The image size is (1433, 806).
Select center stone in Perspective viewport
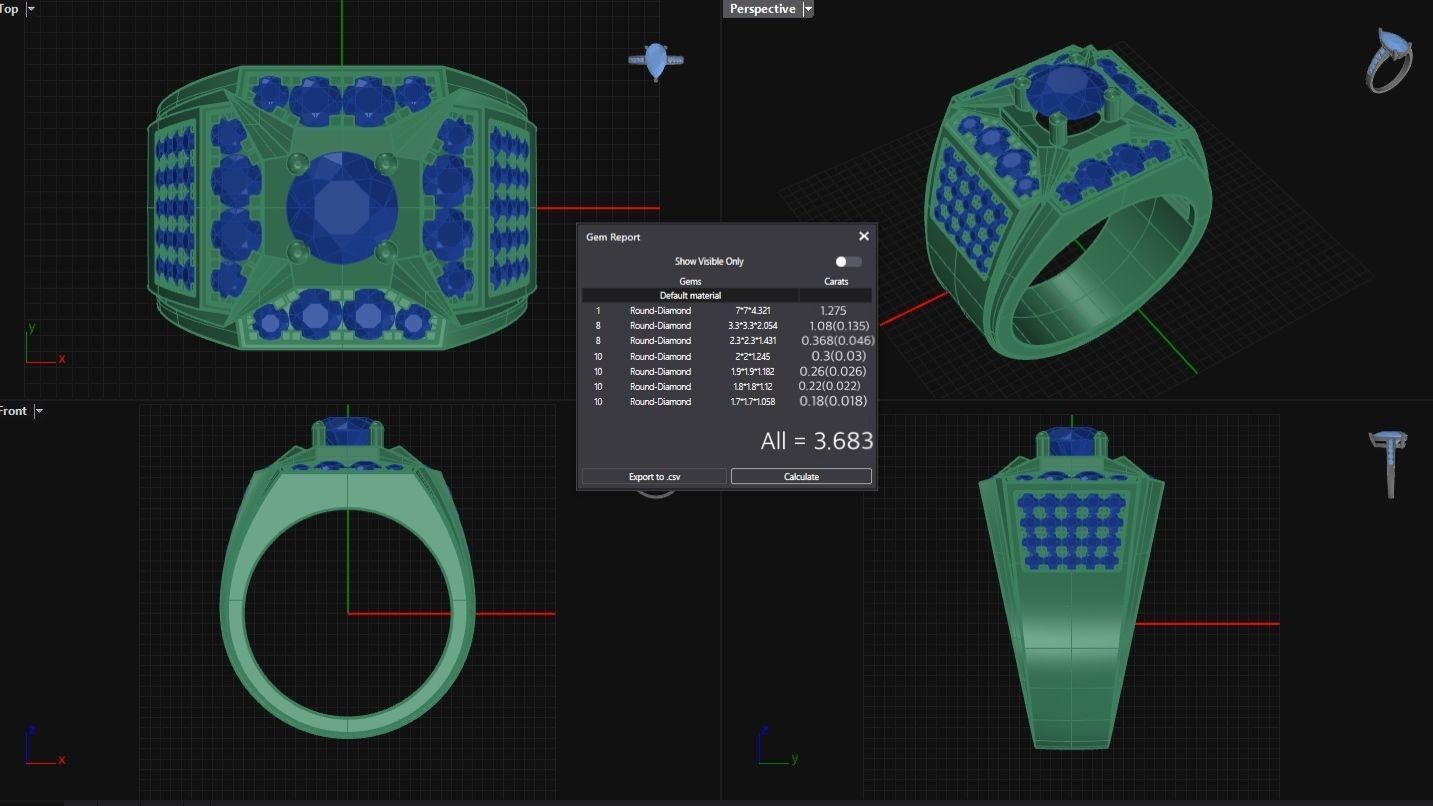(1068, 92)
